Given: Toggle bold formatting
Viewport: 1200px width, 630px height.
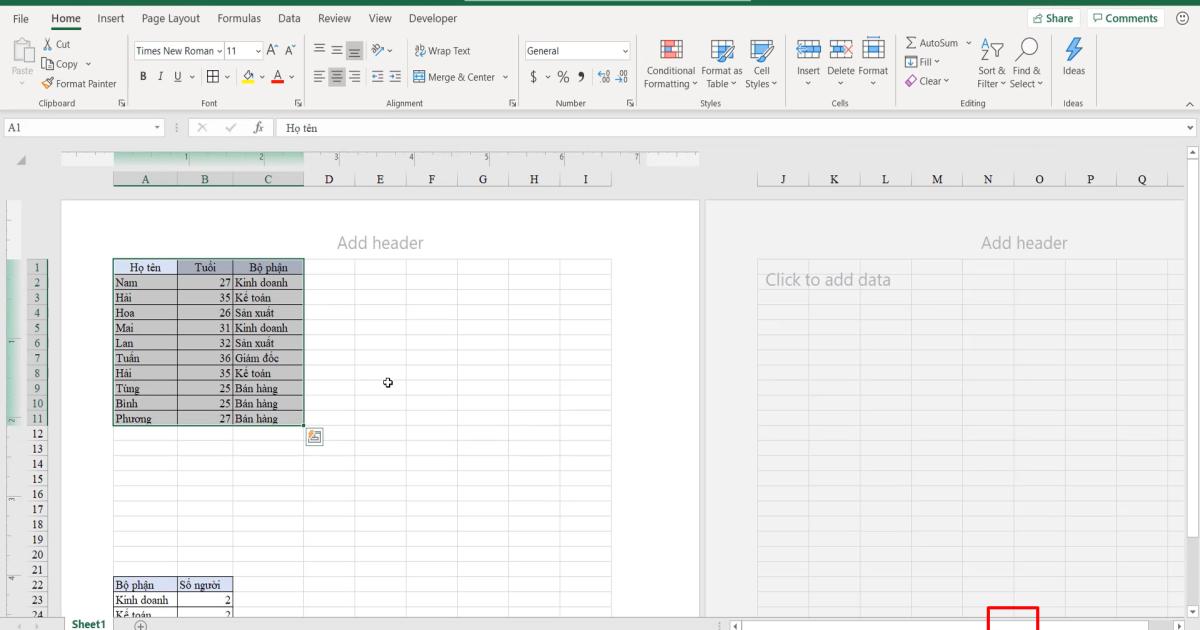Looking at the screenshot, I should [x=143, y=75].
